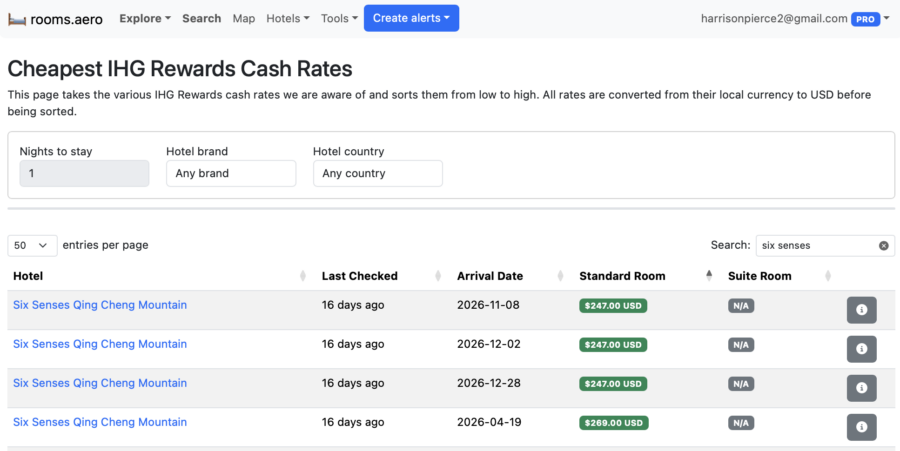Open the Hotel country selector

tap(378, 173)
